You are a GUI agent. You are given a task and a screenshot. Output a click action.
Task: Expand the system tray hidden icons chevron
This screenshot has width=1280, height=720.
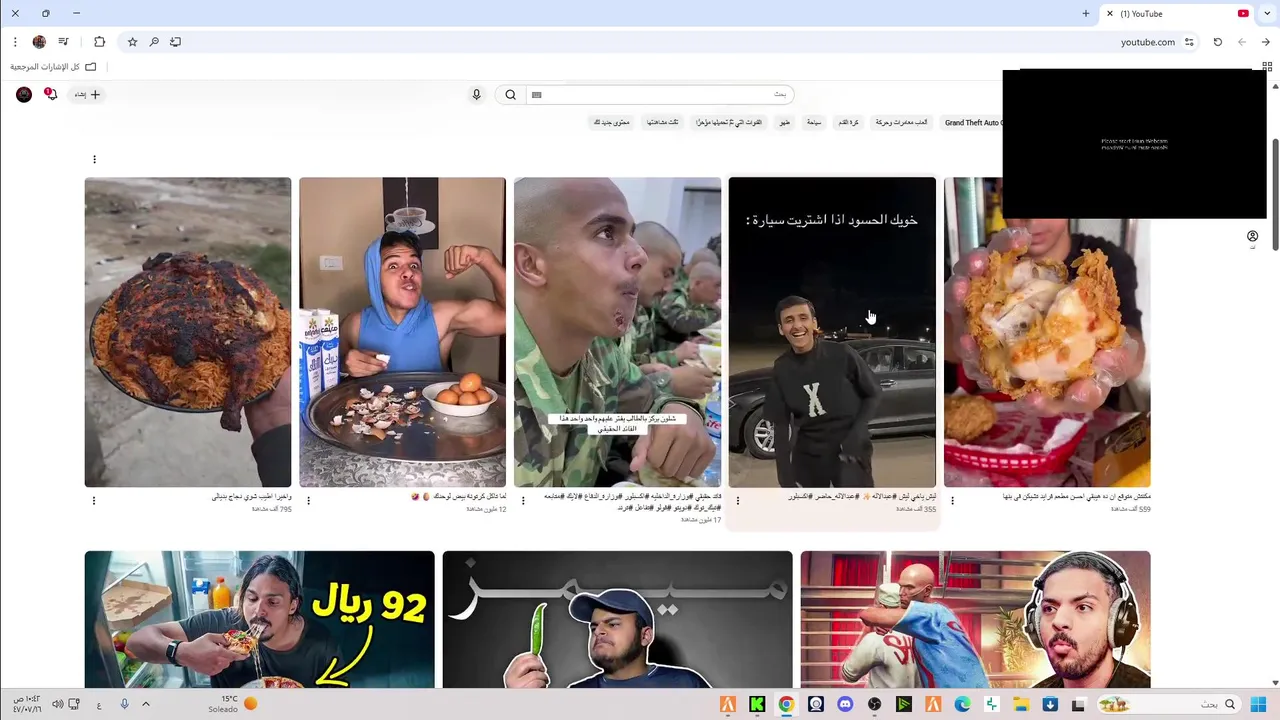tap(145, 704)
